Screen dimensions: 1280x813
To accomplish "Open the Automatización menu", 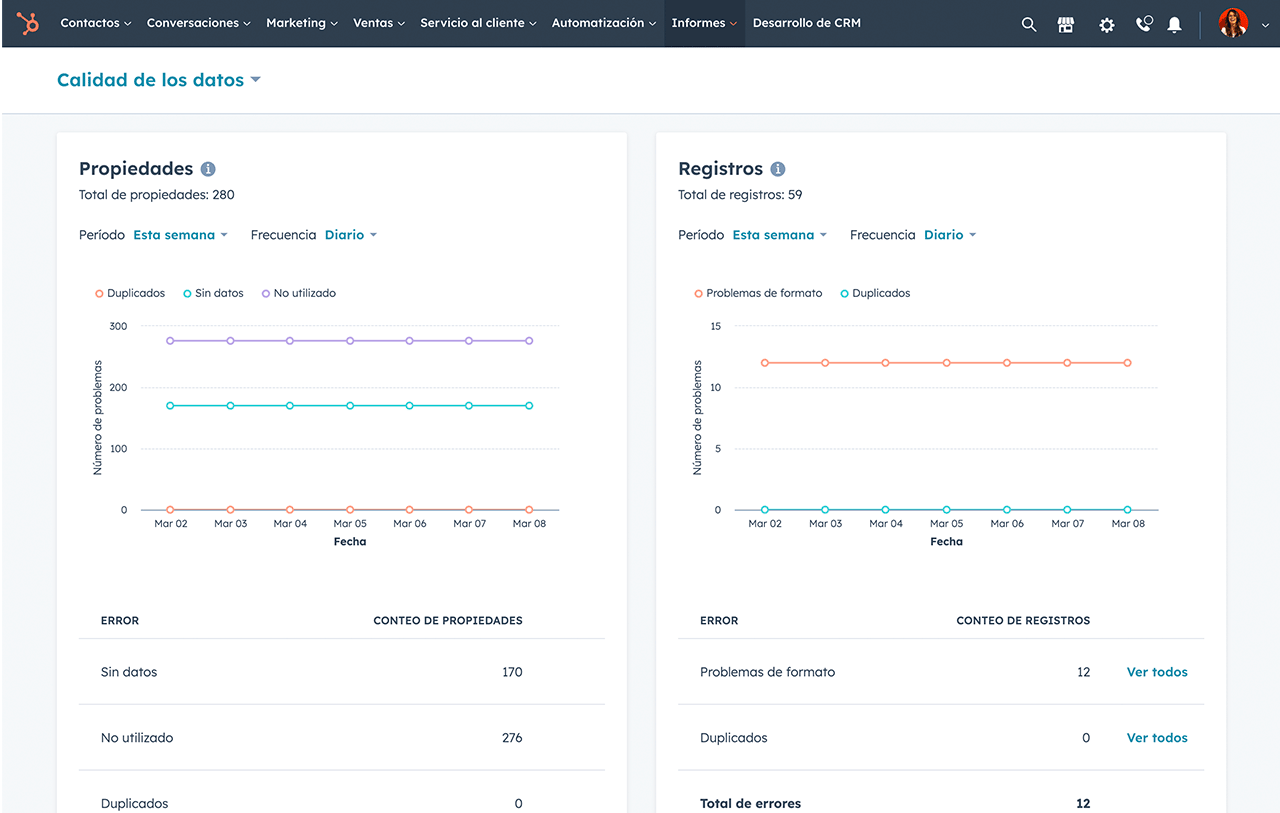I will point(604,23).
